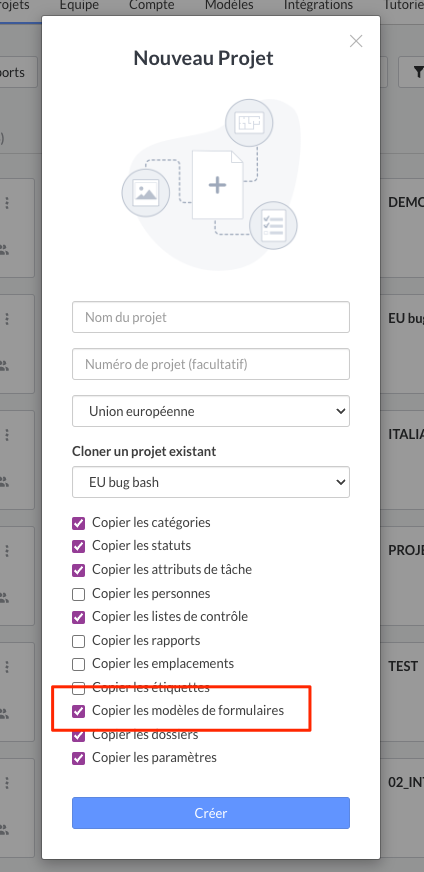Enable Copier les rapports checkbox

[79, 641]
